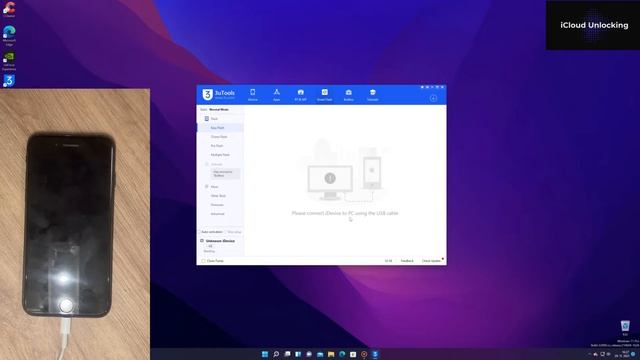640x360 pixels.
Task: Open the Tutorials tab
Action: pos(372,95)
